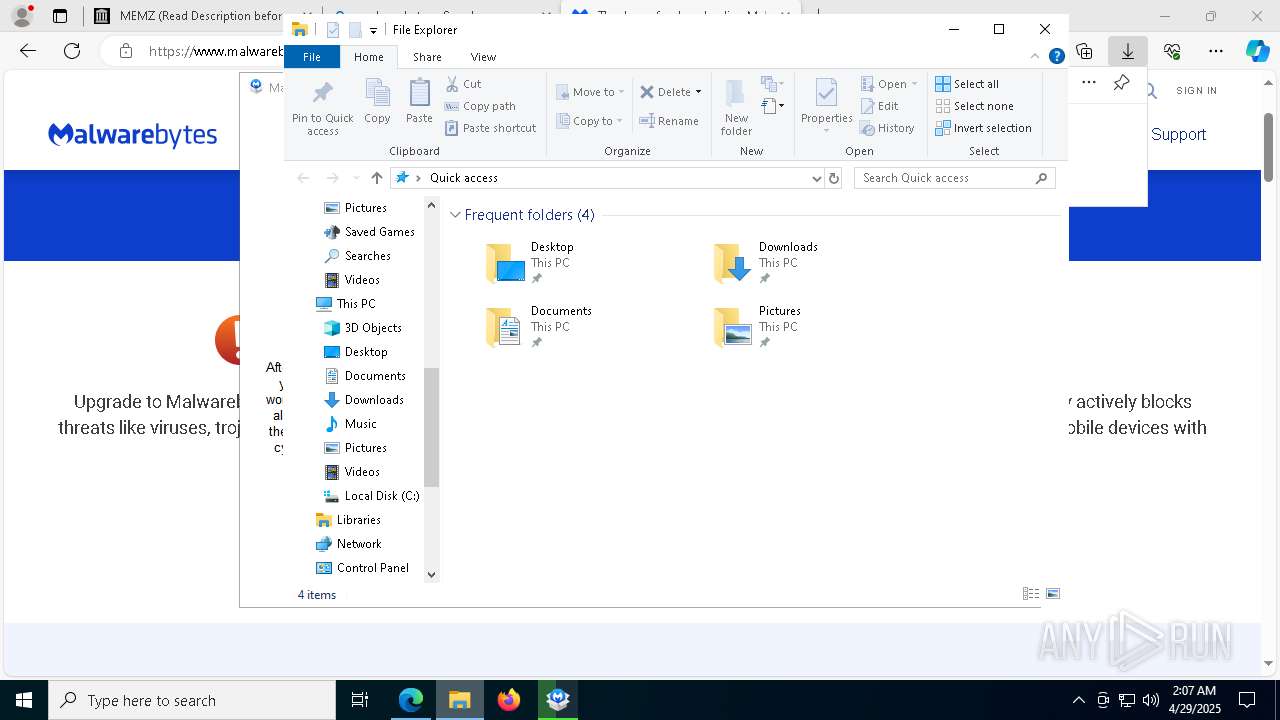The height and width of the screenshot is (720, 1280).
Task: Collapse the Frequent folders group
Action: click(x=455, y=215)
